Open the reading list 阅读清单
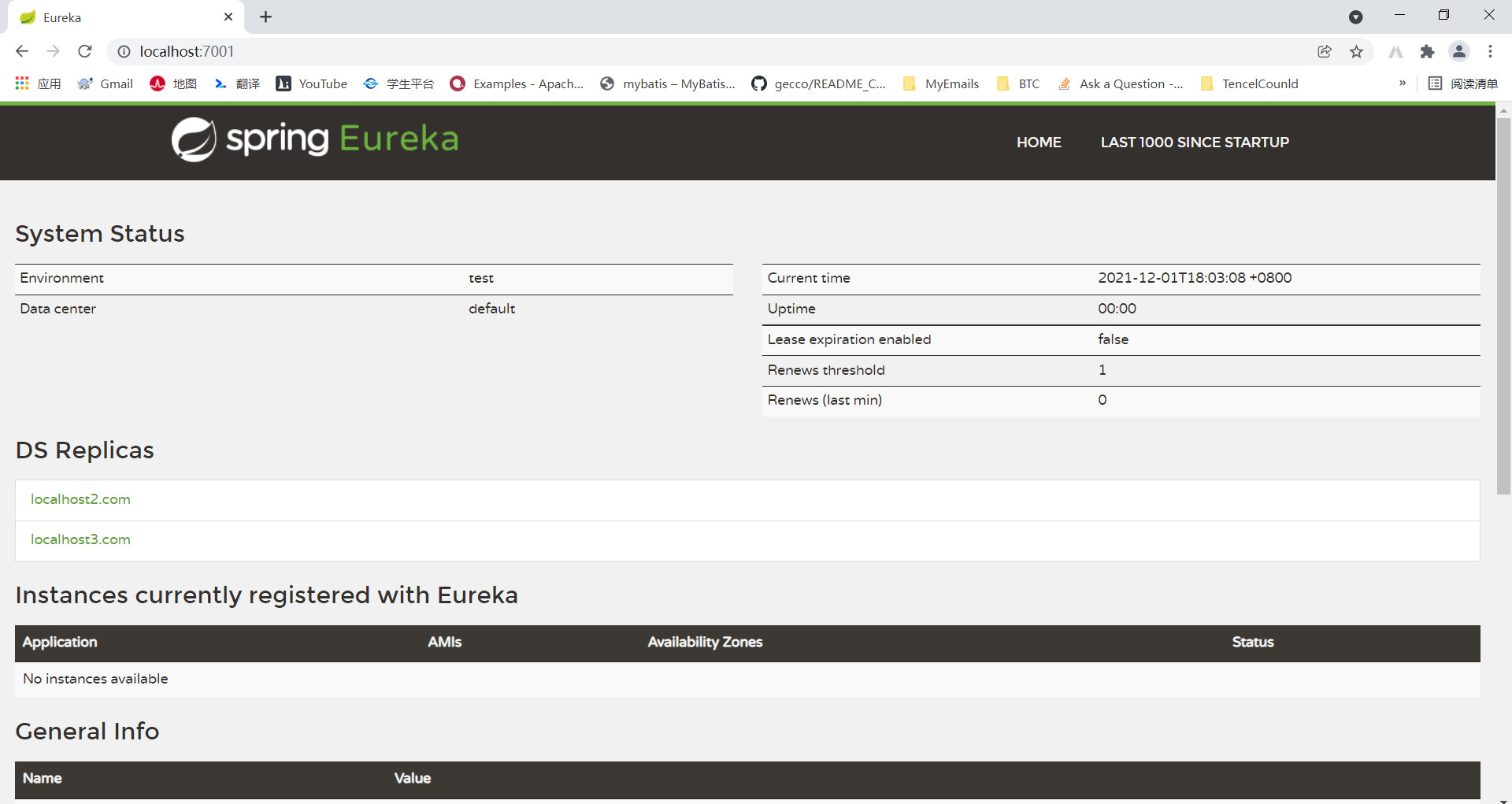The width and height of the screenshot is (1512, 804). pyautogui.click(x=1462, y=83)
